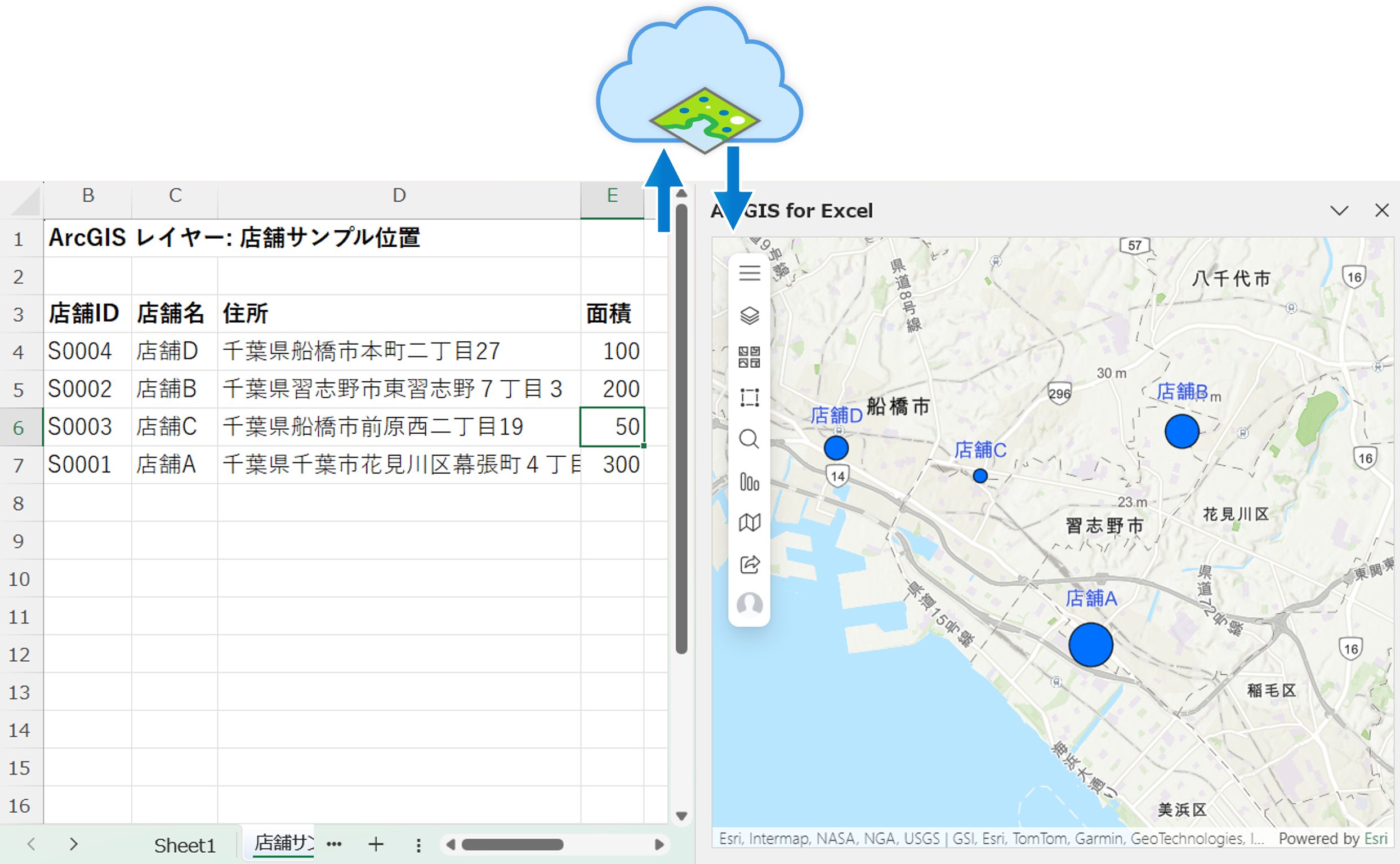Select row 6 header
Screen dimensions: 1400x864
coord(21,427)
